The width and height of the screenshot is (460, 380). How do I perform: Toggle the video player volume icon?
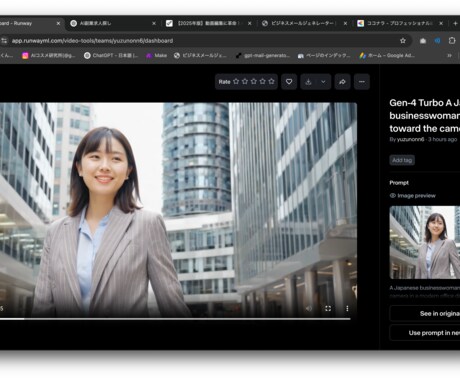tap(309, 309)
